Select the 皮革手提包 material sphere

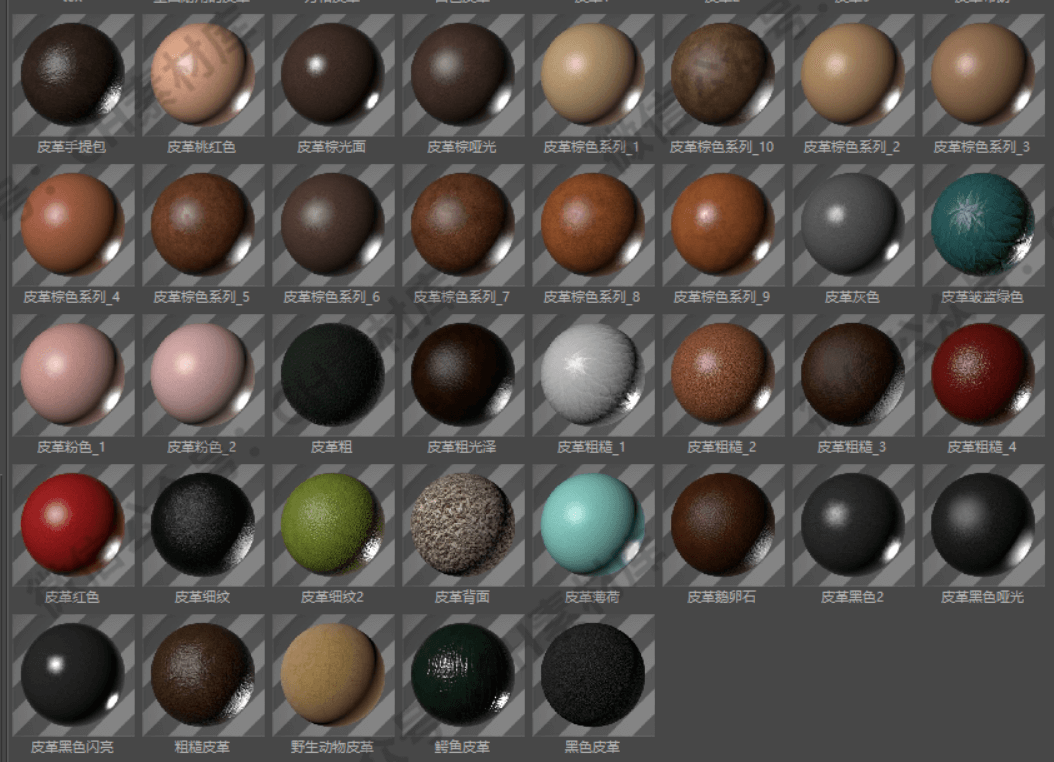click(x=72, y=75)
